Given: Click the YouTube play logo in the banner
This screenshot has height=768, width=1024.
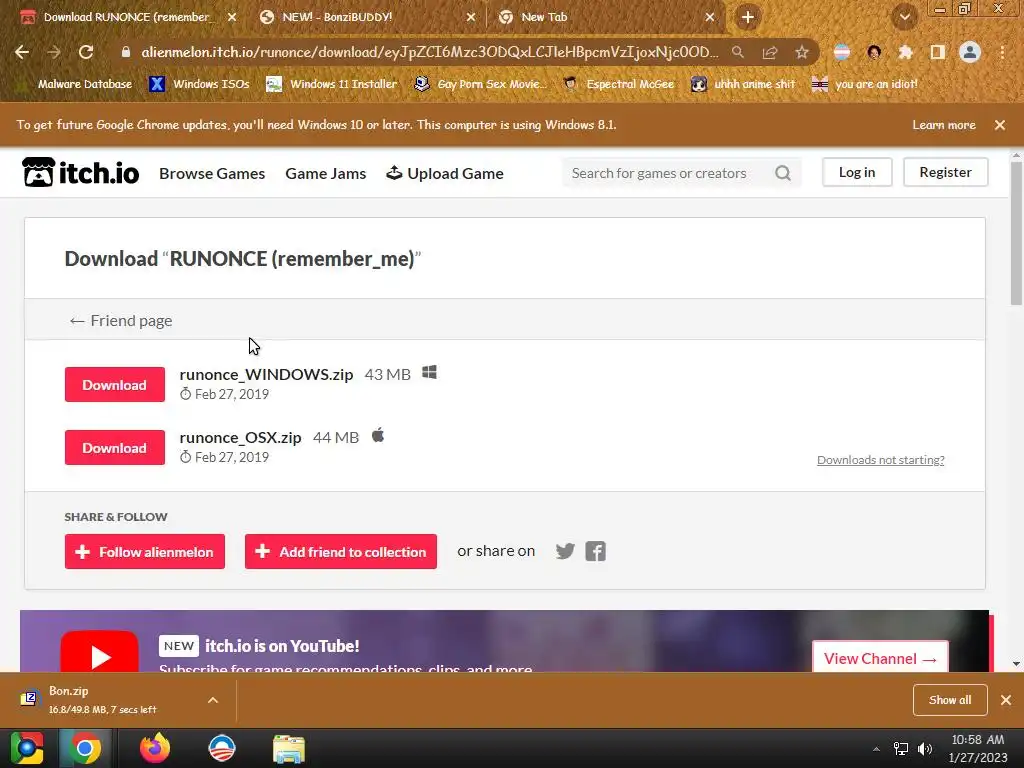Looking at the screenshot, I should [x=99, y=652].
